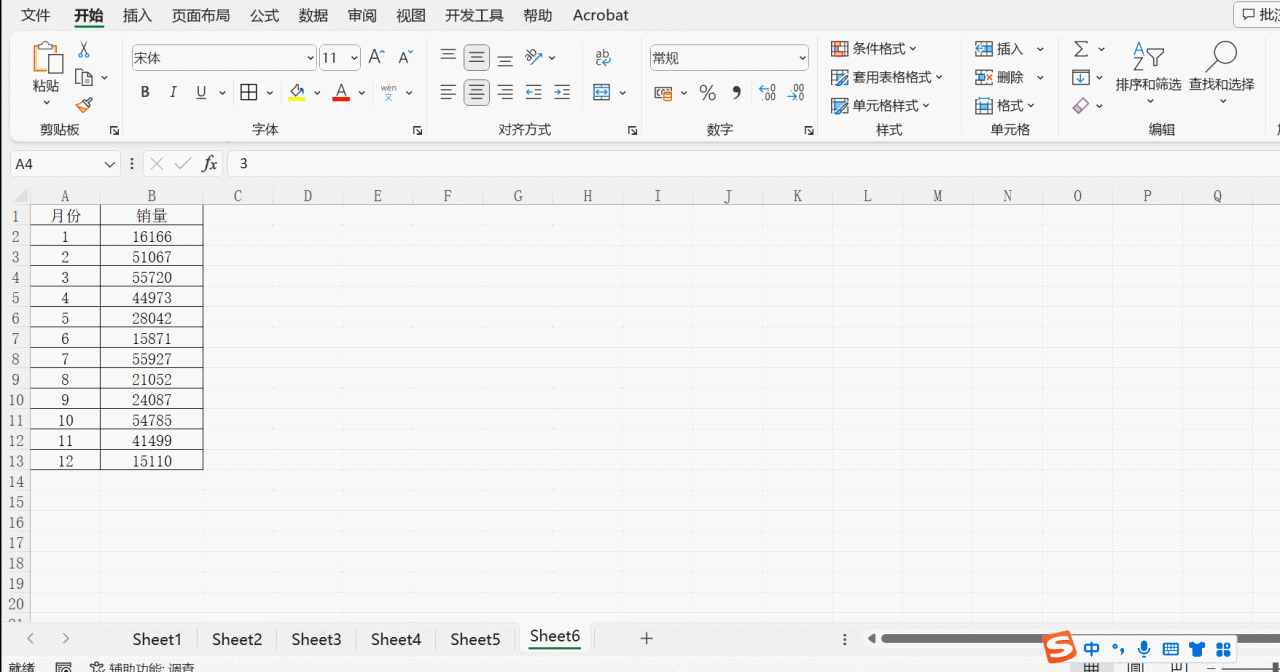
Task: Select column D header
Action: 307,196
